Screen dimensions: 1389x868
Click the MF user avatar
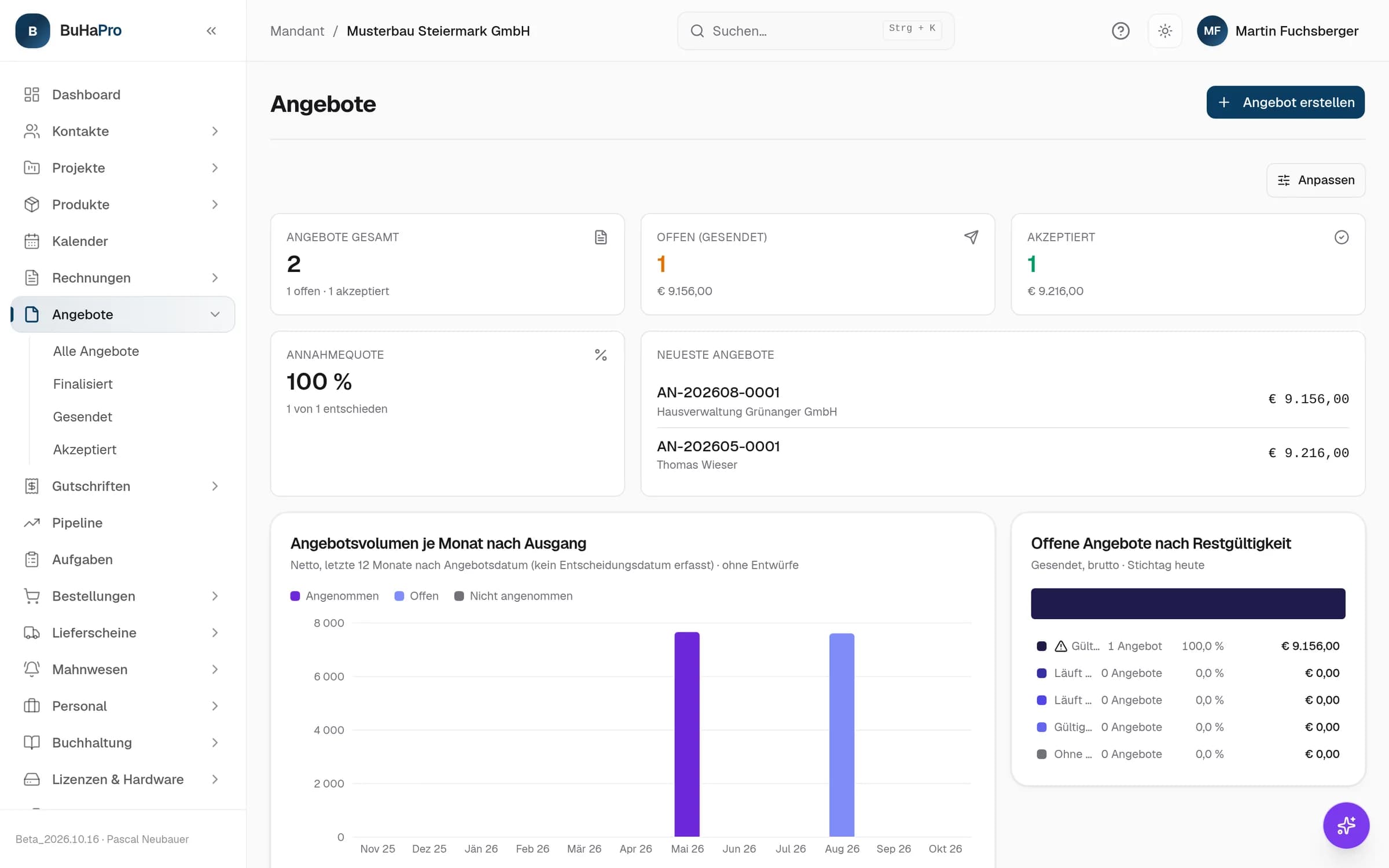1212,31
